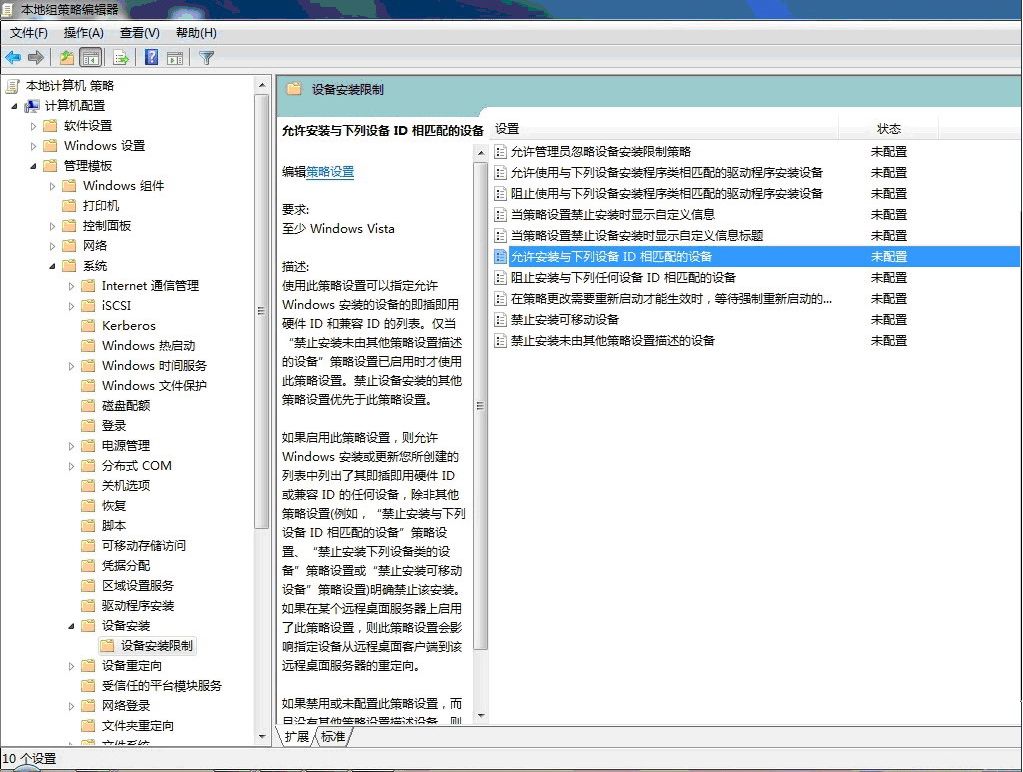Image resolution: width=1023 pixels, height=772 pixels.
Task: Click the Back arrow toolbar icon
Action: click(x=13, y=58)
